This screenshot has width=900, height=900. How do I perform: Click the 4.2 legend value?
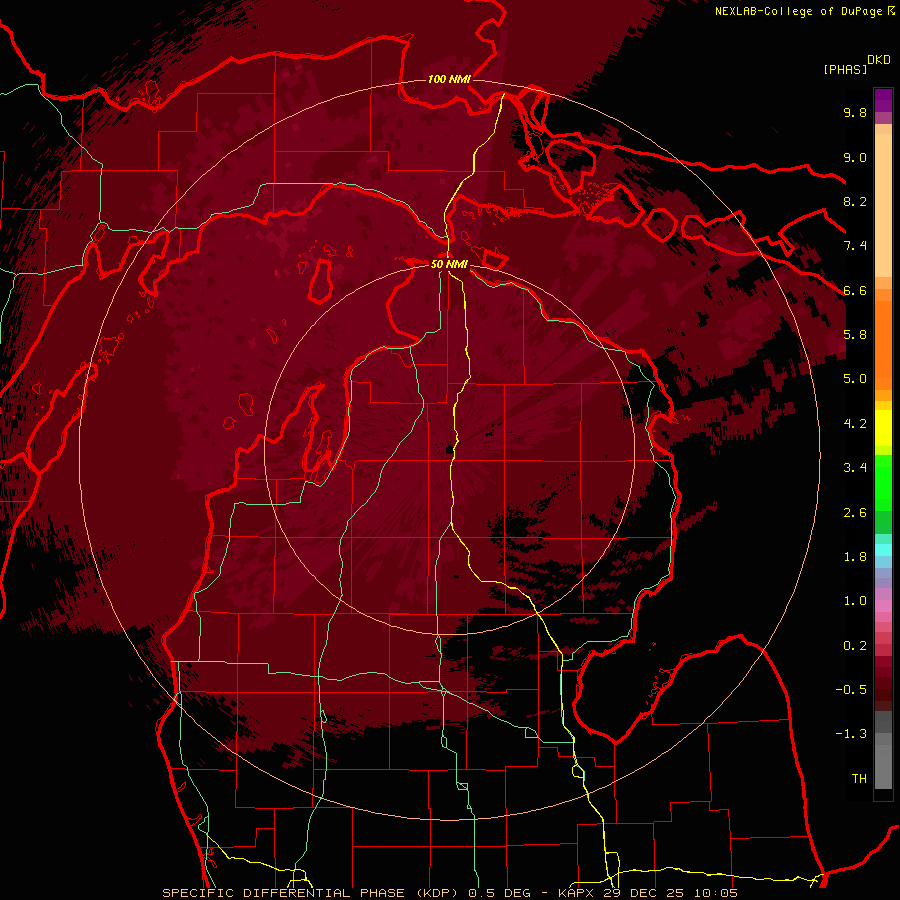(855, 424)
